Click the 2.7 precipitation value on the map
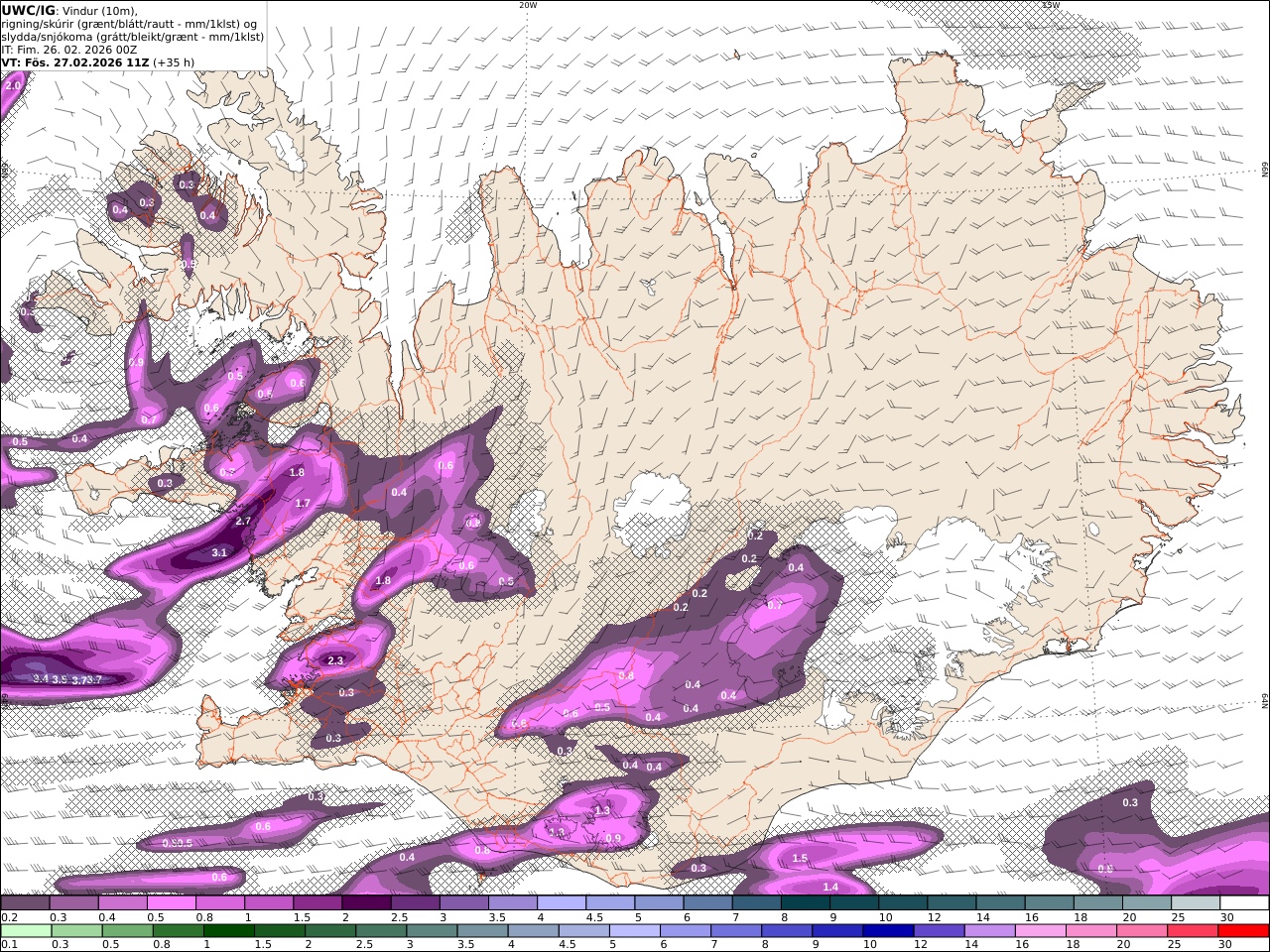The height and width of the screenshot is (952, 1270). pos(243,521)
